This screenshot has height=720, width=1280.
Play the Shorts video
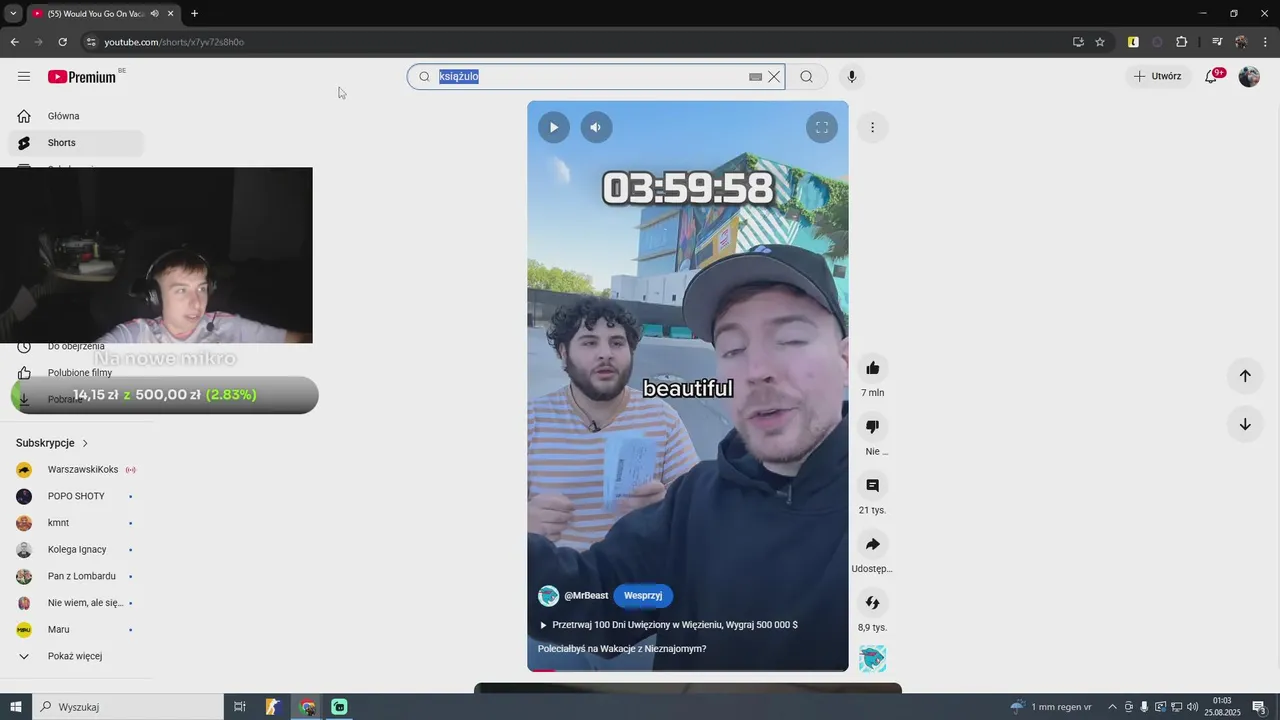click(553, 127)
